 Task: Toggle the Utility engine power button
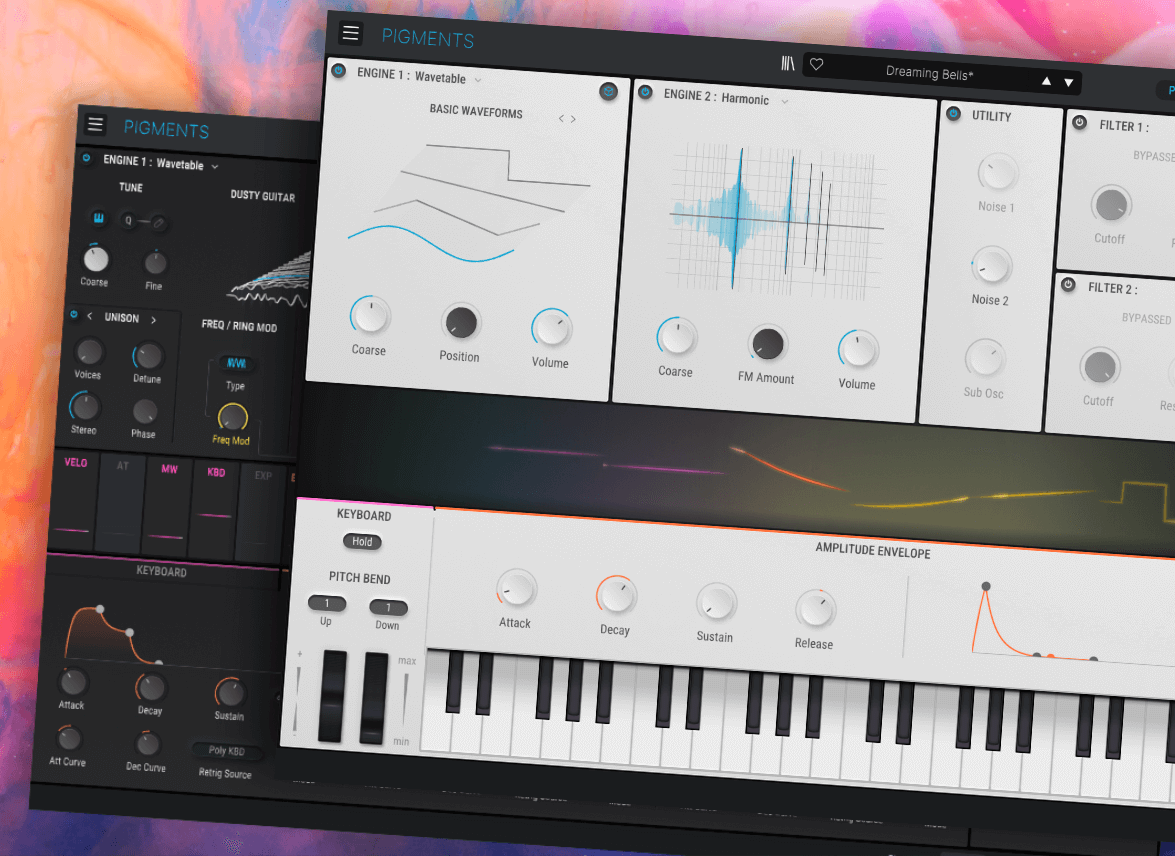[x=953, y=114]
